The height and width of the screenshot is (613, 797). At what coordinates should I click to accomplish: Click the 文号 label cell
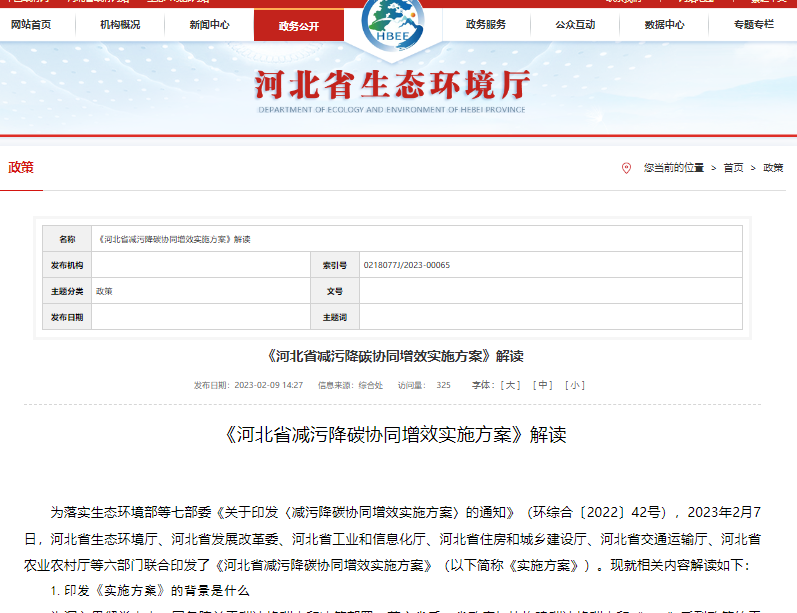pos(335,291)
